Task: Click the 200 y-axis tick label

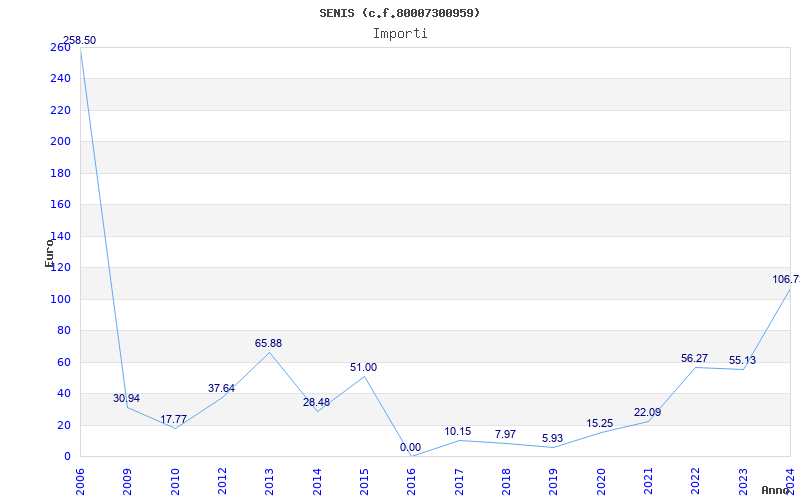Action: [x=60, y=142]
